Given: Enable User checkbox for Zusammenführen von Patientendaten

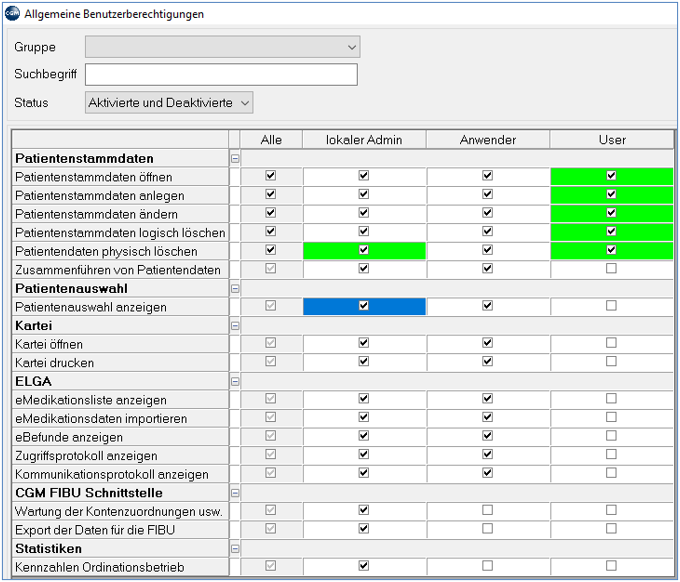Looking at the screenshot, I should point(611,269).
